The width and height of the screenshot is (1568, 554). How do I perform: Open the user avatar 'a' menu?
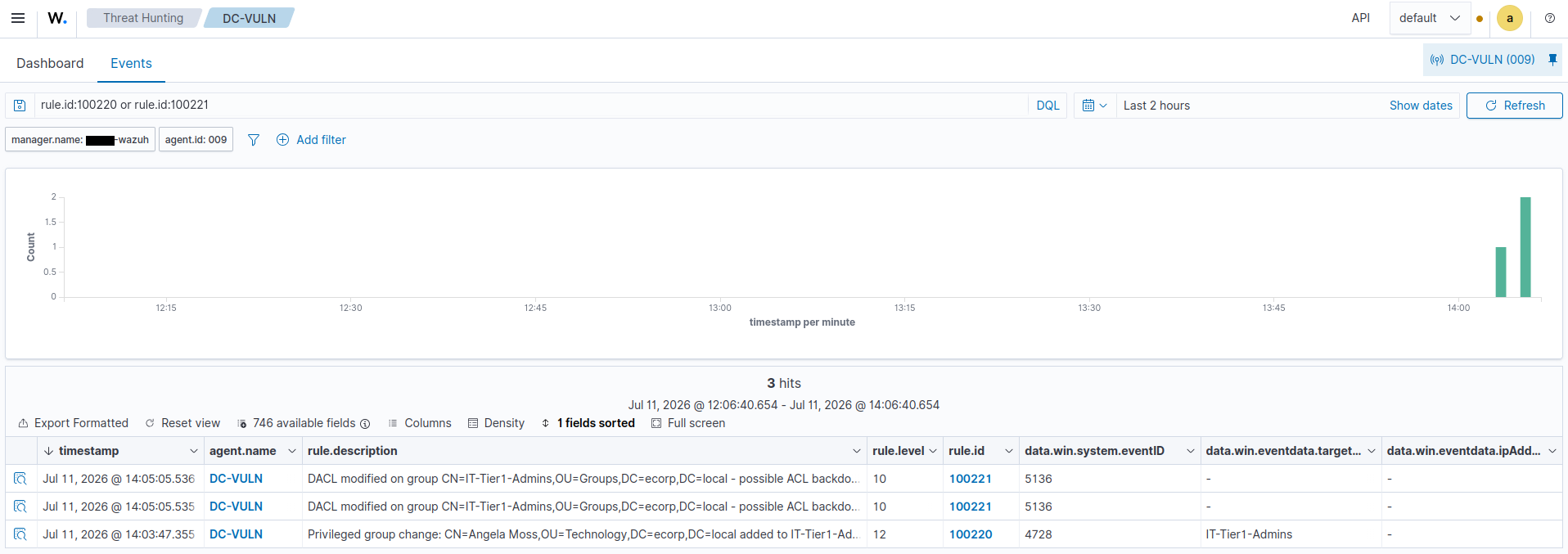(x=1509, y=18)
